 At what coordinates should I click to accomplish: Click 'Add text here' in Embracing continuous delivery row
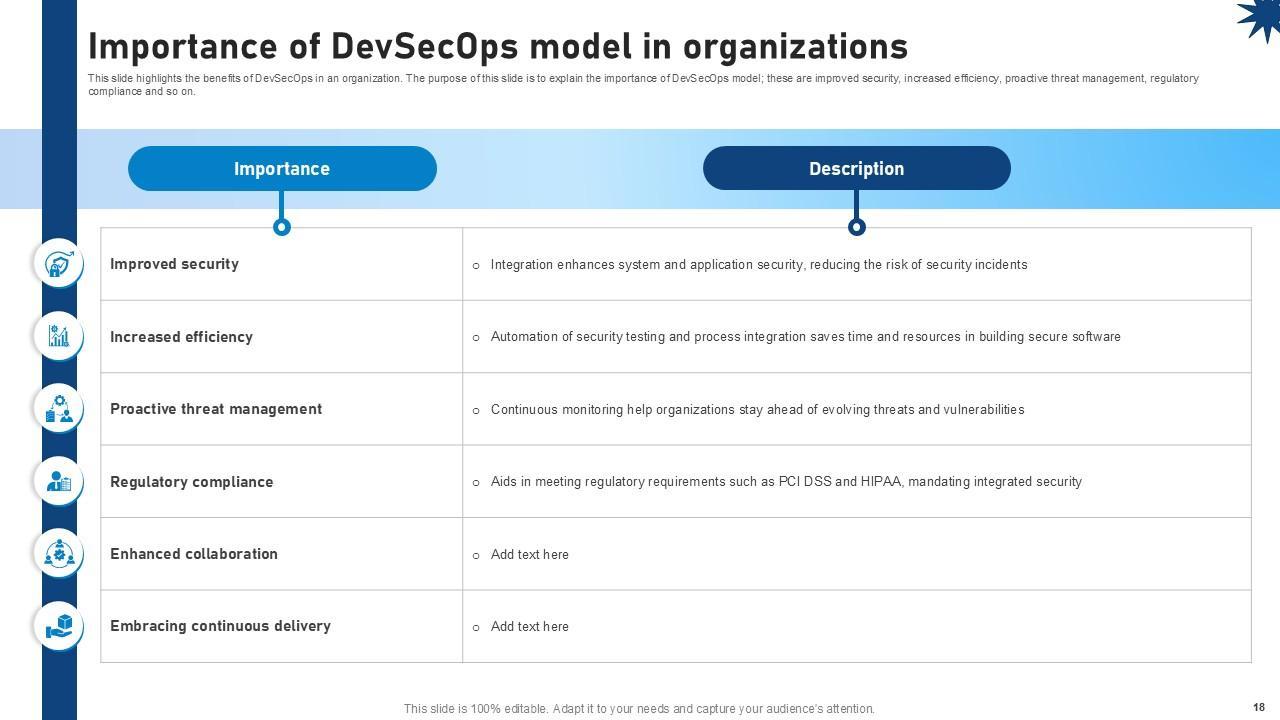[x=530, y=627]
